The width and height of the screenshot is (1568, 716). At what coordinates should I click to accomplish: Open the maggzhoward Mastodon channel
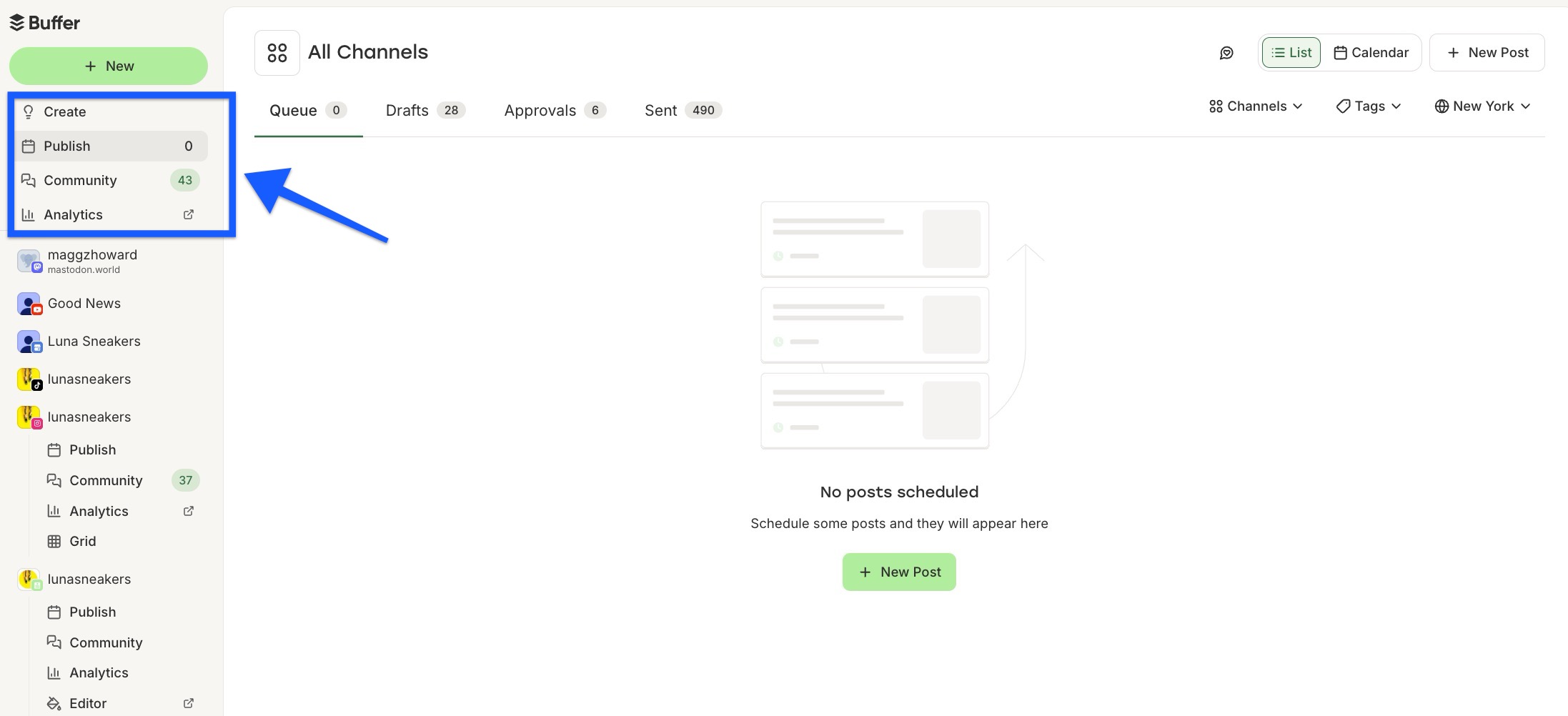[x=92, y=261]
